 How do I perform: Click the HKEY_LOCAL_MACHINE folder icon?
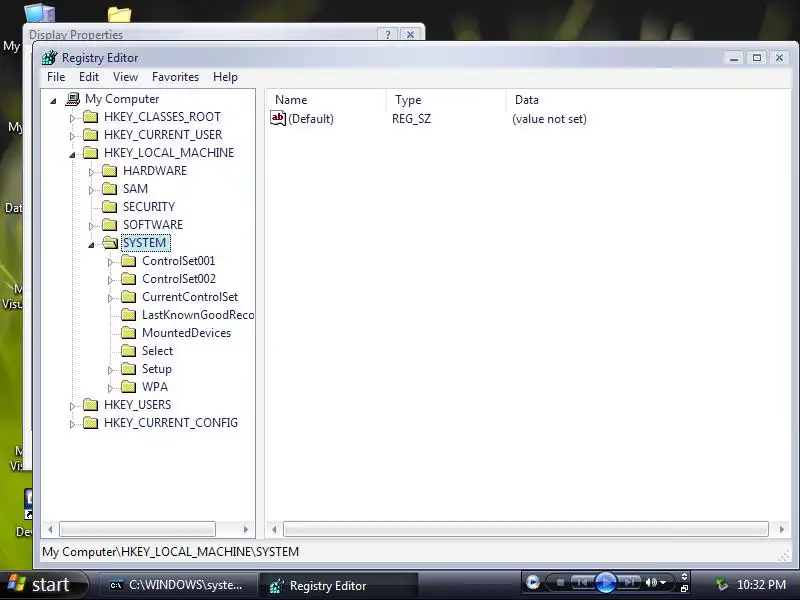[x=91, y=153]
